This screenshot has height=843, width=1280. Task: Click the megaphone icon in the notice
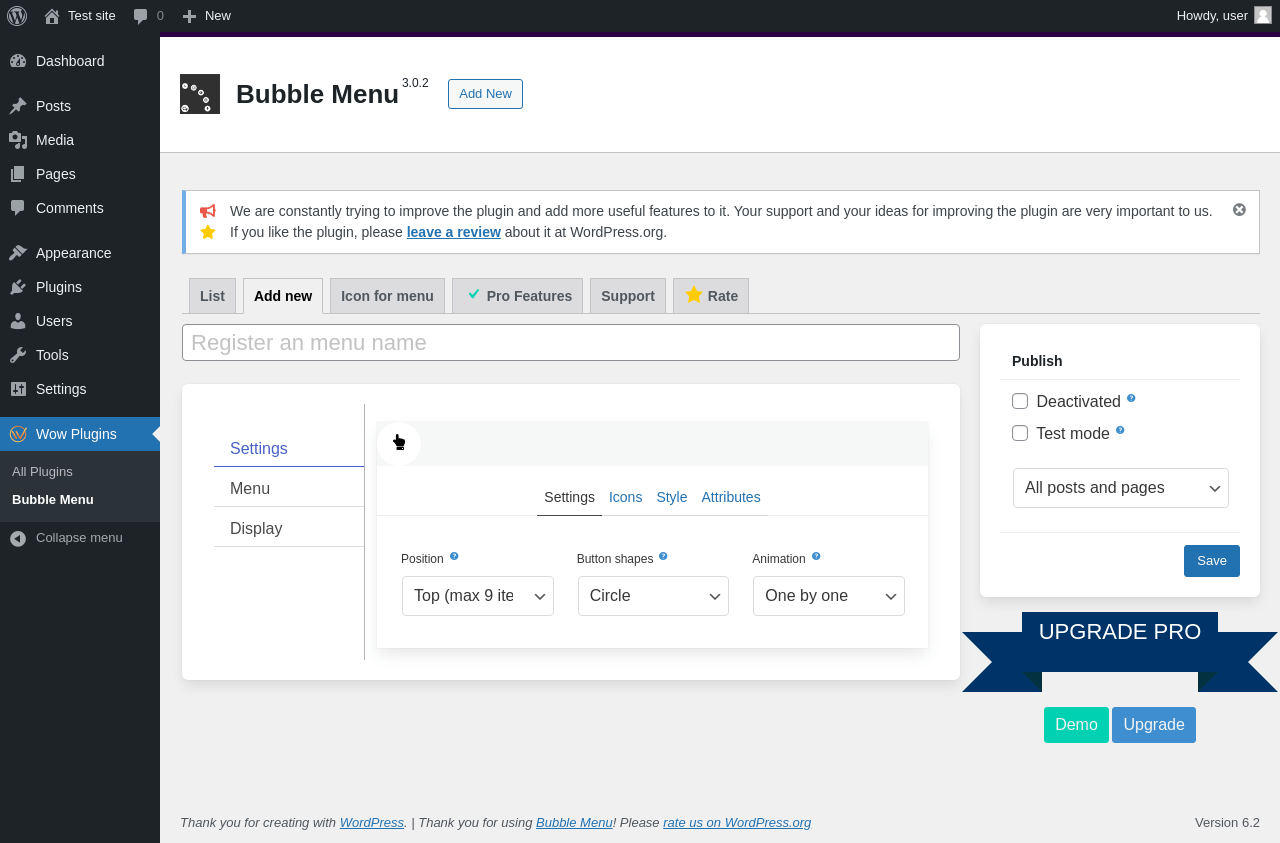coord(207,211)
